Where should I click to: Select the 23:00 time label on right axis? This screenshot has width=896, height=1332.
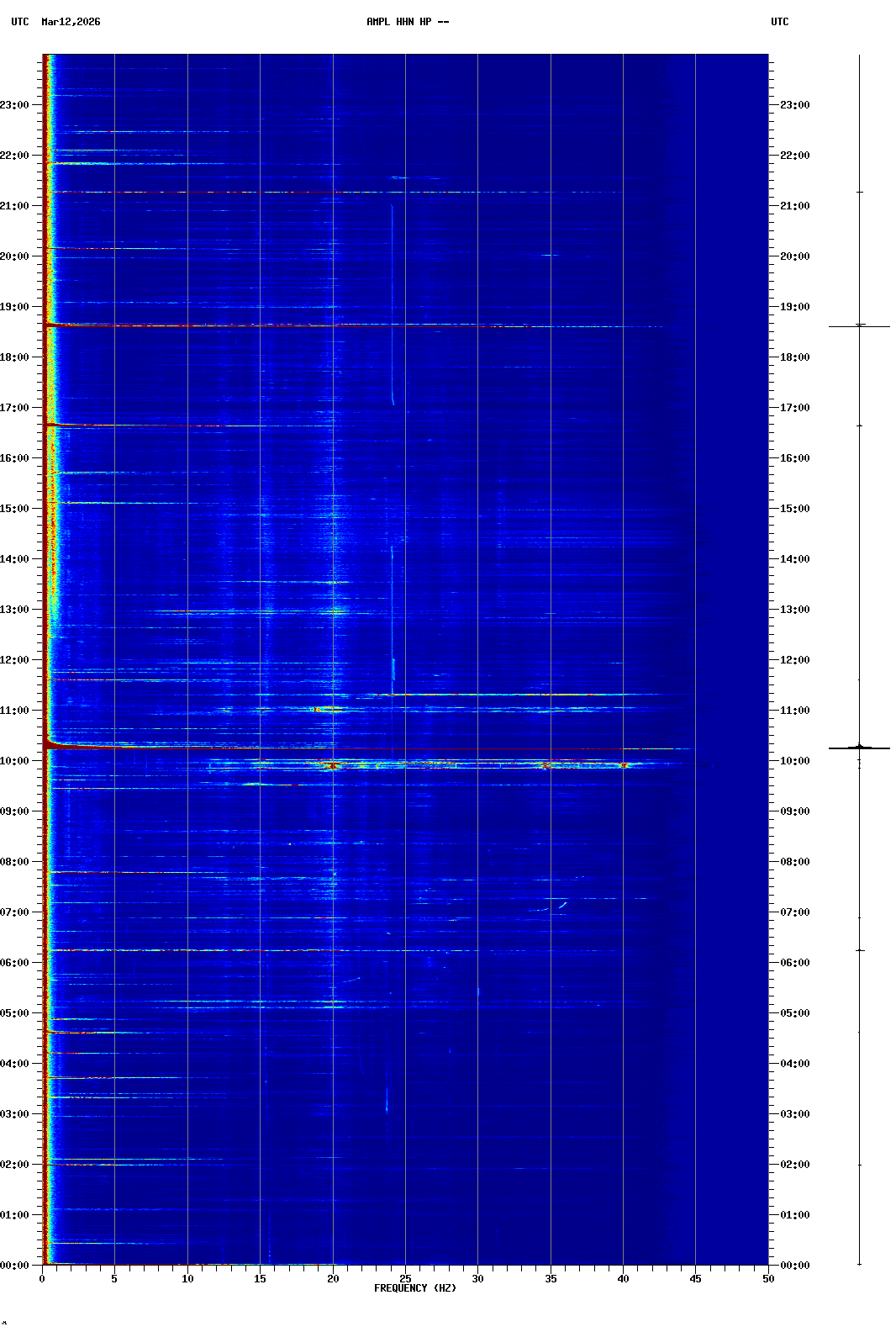(794, 105)
